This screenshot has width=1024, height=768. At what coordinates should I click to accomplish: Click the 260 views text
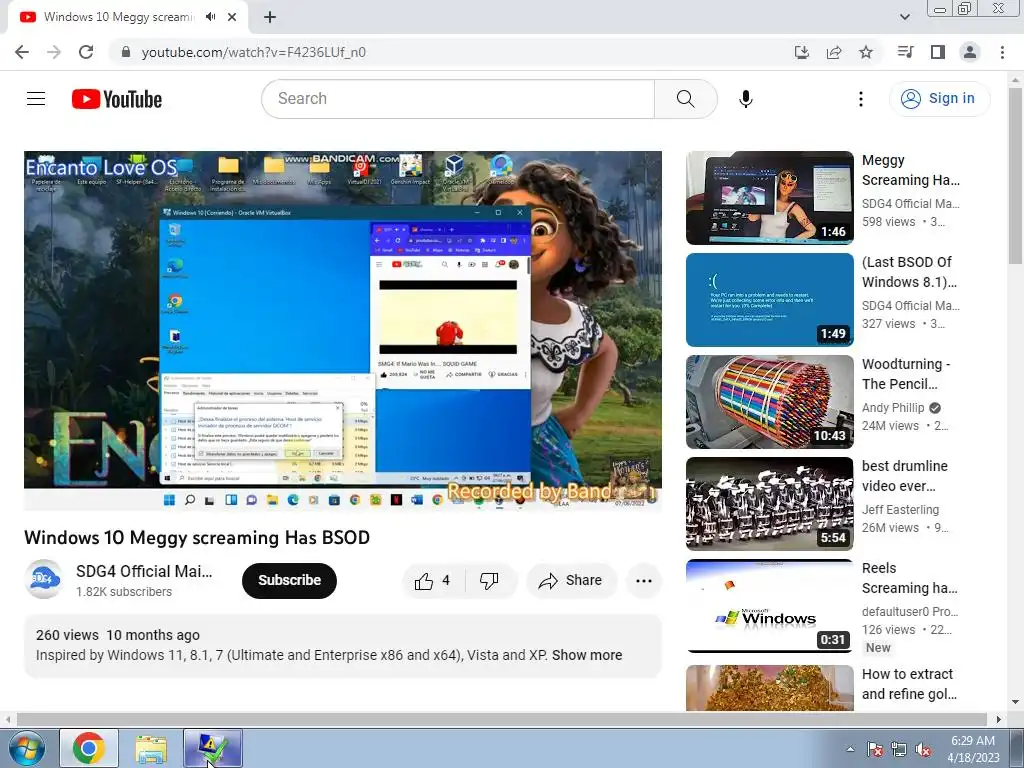click(x=67, y=635)
